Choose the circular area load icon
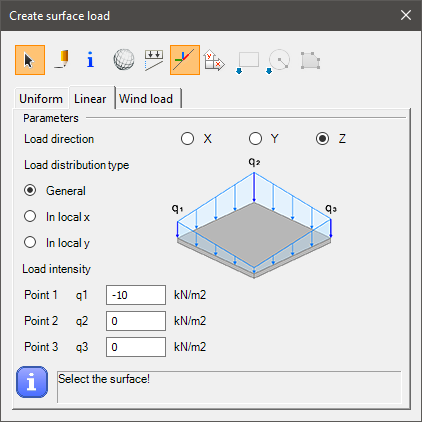Image resolution: width=422 pixels, height=422 pixels. point(278,61)
